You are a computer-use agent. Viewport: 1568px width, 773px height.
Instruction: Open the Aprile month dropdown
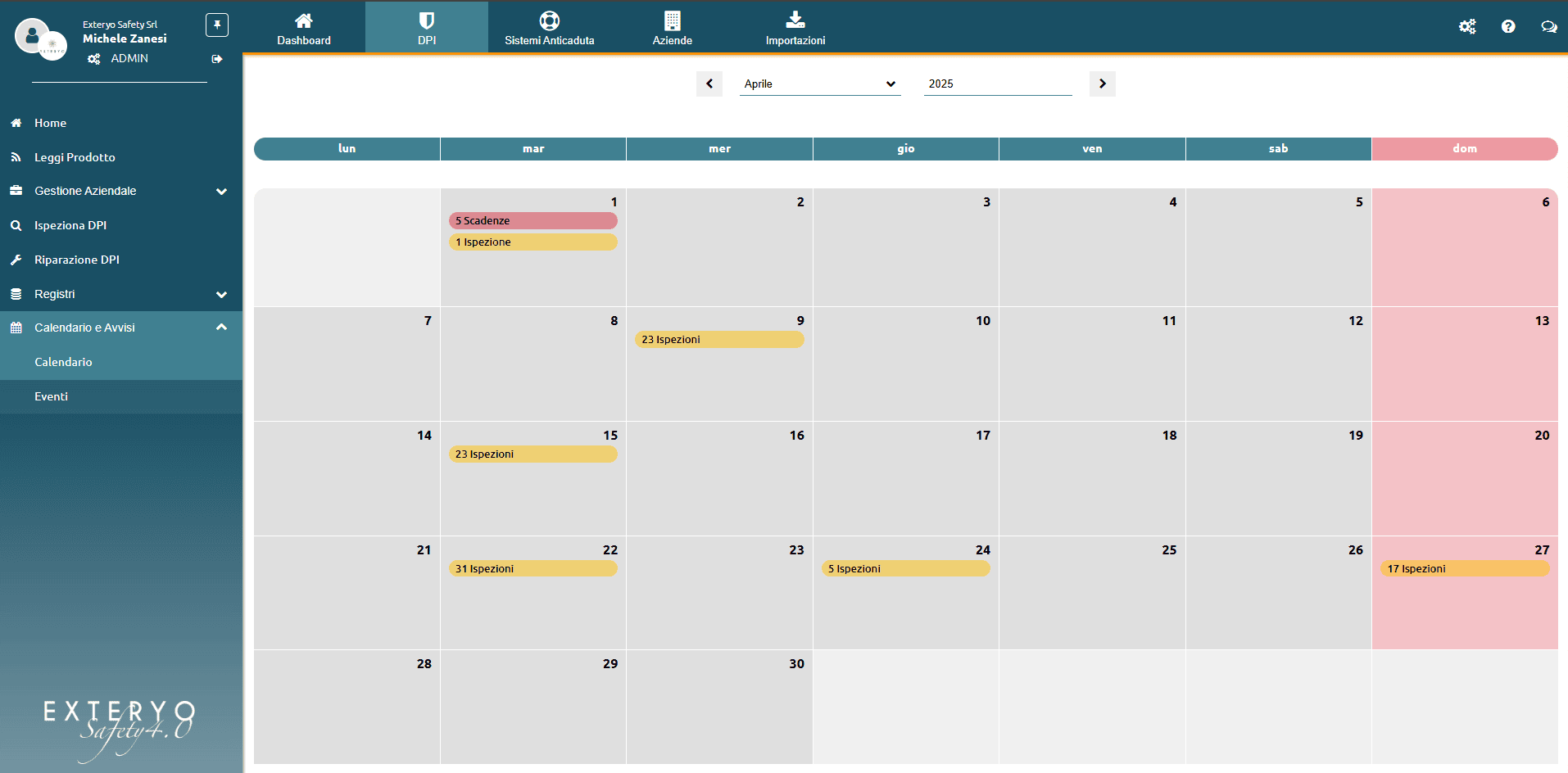pyautogui.click(x=820, y=84)
